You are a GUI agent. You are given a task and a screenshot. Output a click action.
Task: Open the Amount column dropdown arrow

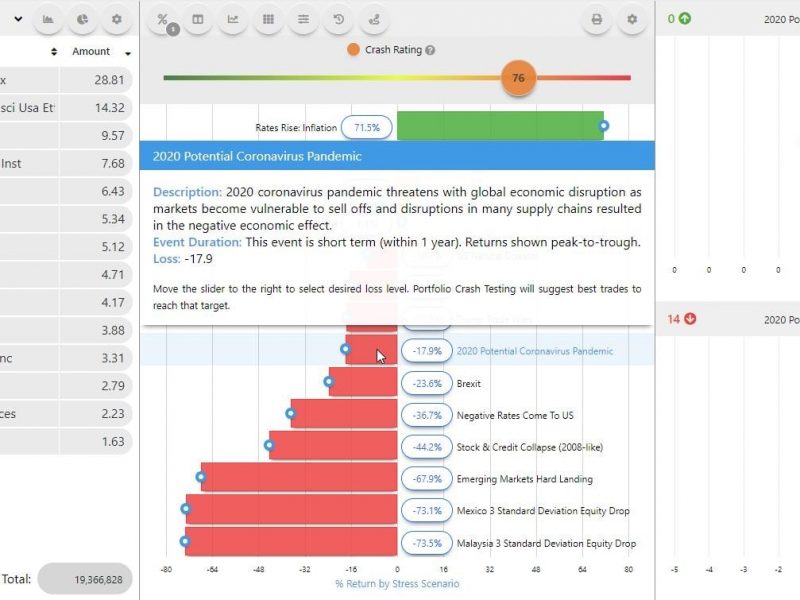[128, 53]
